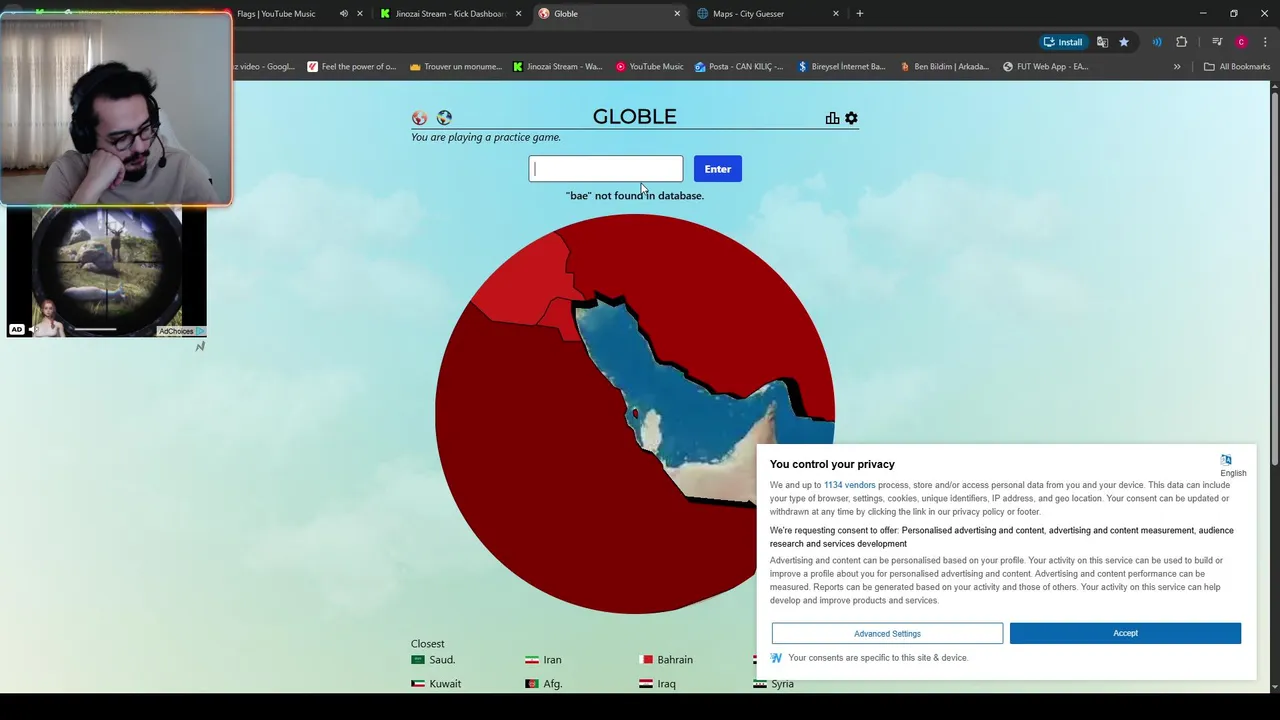
Task: Select Saud. in the Closest list
Action: click(x=433, y=660)
